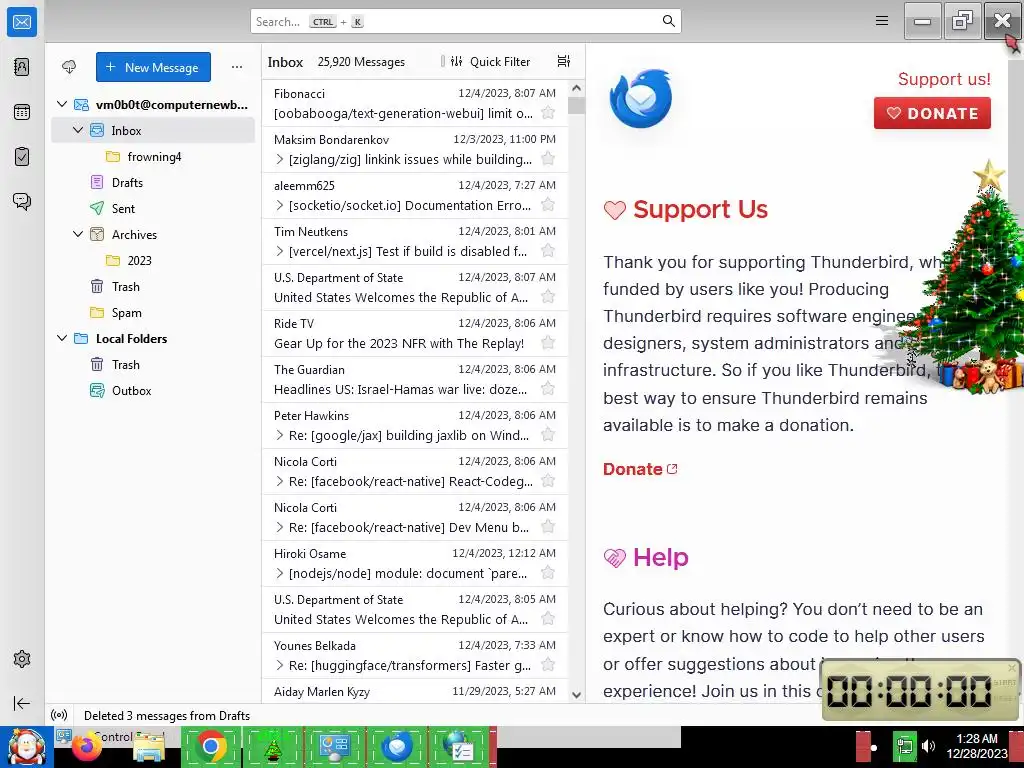Click the taskbar clock showing 1:28 AM

click(976, 746)
